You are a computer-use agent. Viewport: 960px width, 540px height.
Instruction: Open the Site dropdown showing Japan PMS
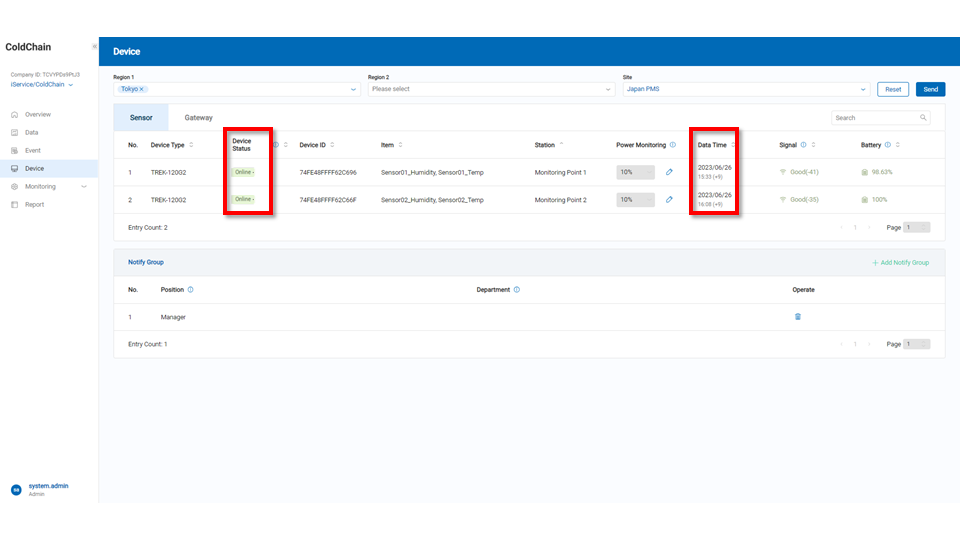click(x=745, y=89)
